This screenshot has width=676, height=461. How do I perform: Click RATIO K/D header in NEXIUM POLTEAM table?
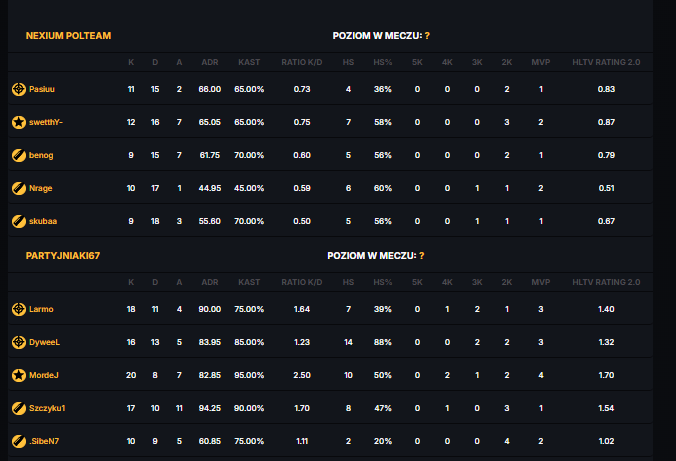tap(302, 62)
